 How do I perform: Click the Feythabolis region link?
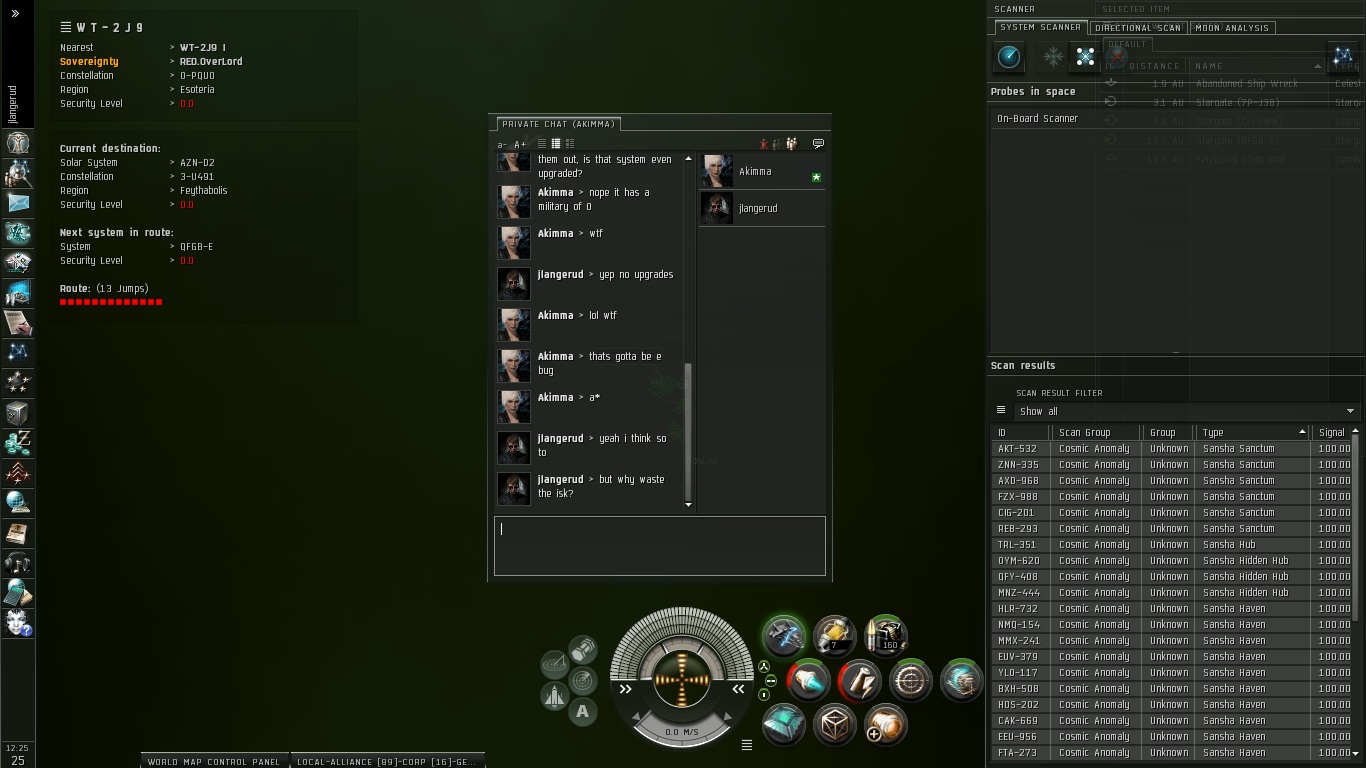point(204,190)
